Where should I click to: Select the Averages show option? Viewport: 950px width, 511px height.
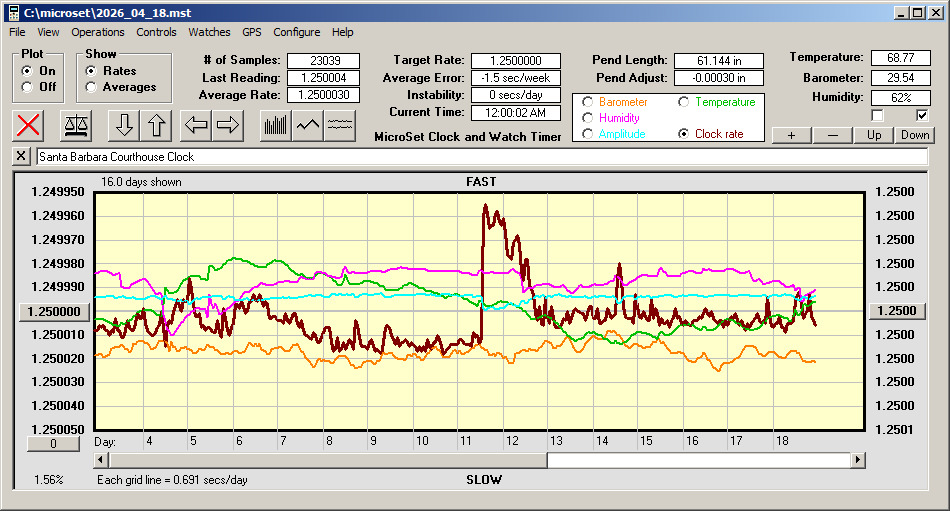(x=91, y=87)
